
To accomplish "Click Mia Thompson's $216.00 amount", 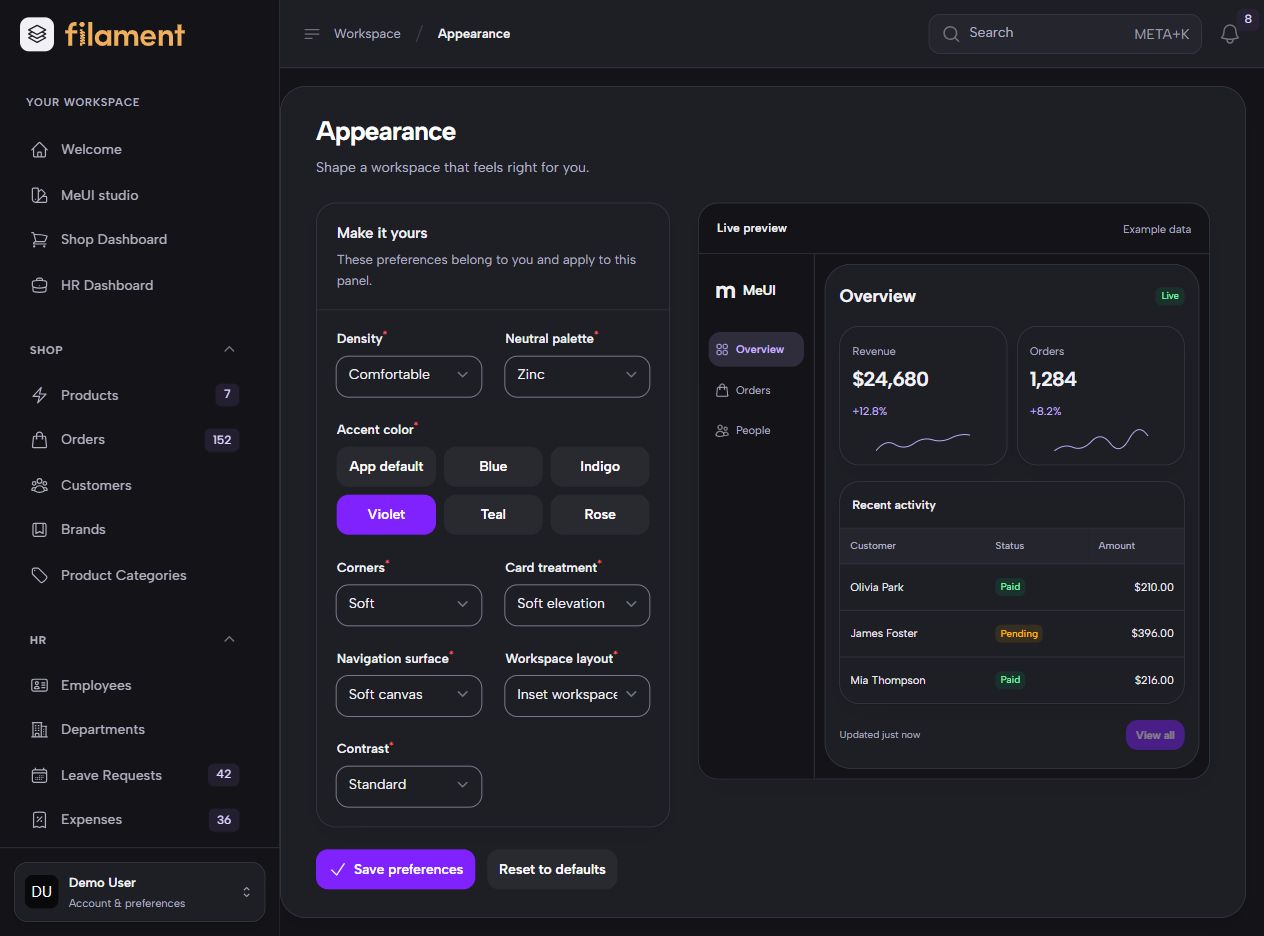I will pyautogui.click(x=1154, y=680).
